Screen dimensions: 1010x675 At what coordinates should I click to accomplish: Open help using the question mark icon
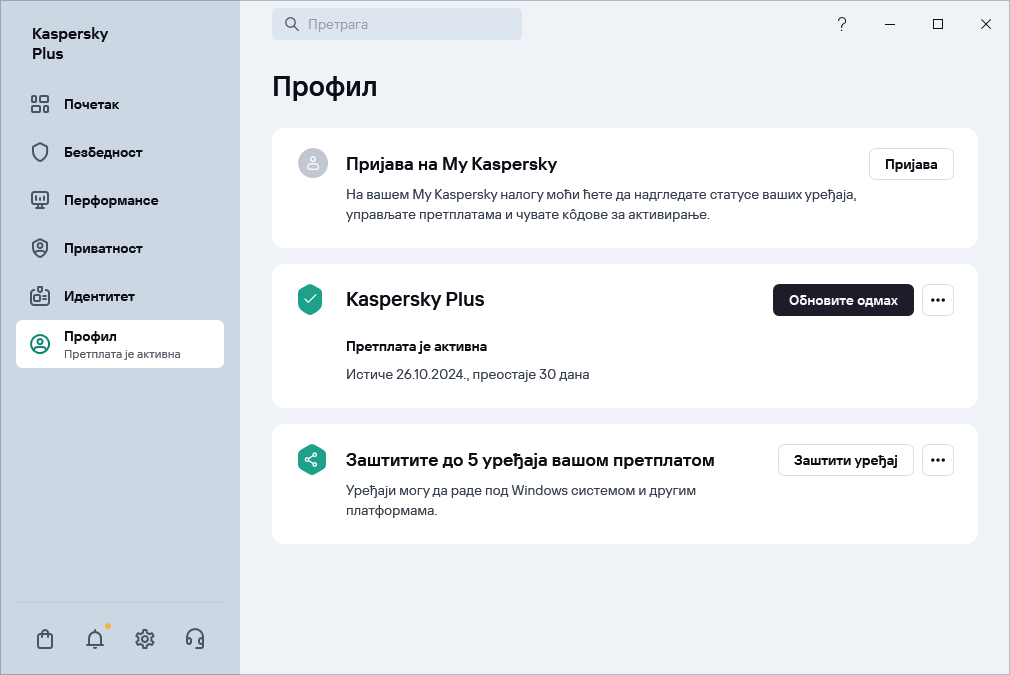(842, 24)
